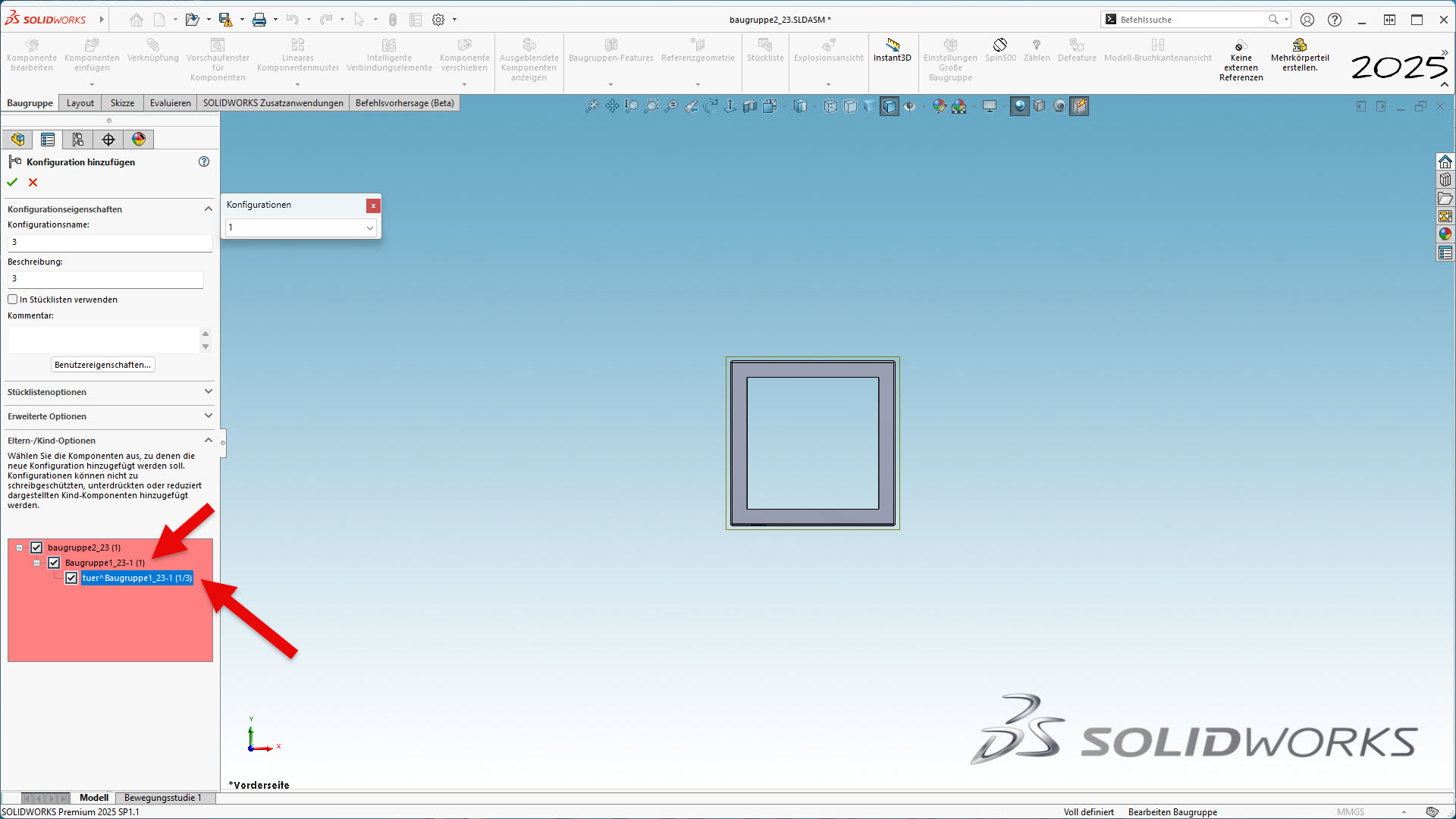Open help for Konfiguration hinzufügen

click(204, 162)
